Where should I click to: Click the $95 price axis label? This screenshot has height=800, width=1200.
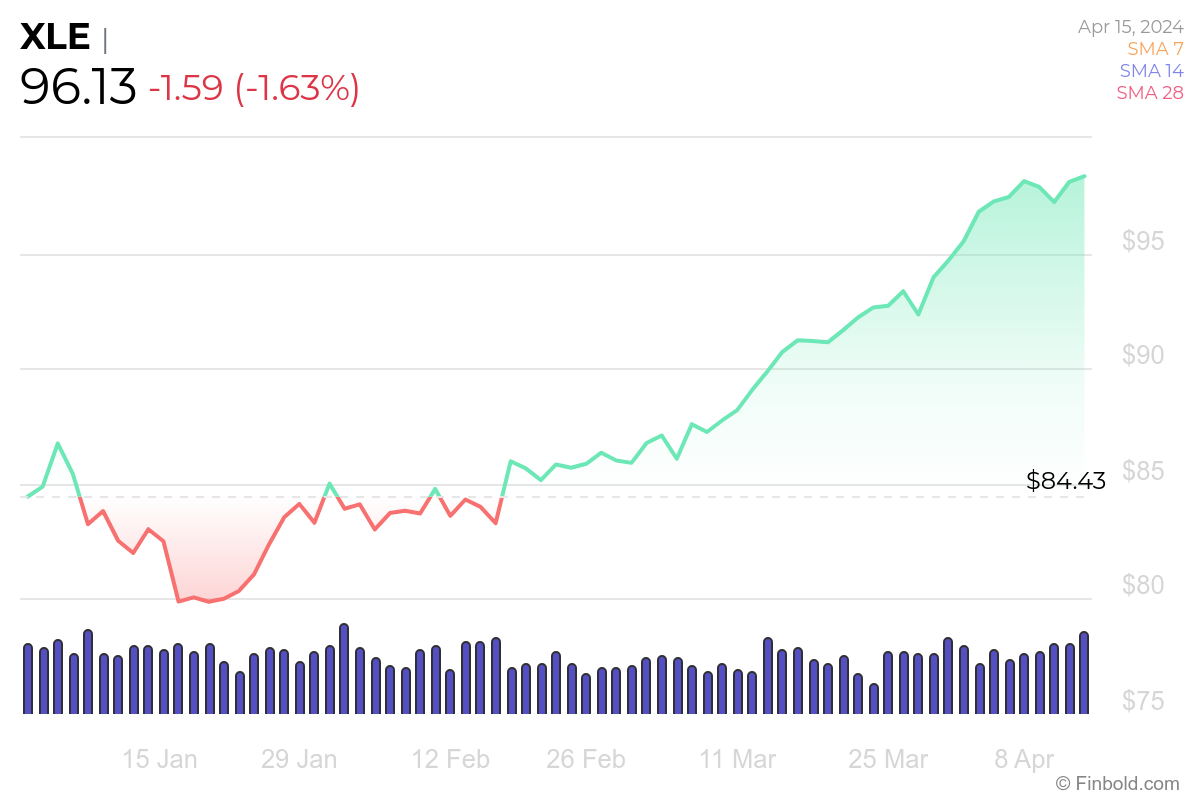tap(1143, 242)
